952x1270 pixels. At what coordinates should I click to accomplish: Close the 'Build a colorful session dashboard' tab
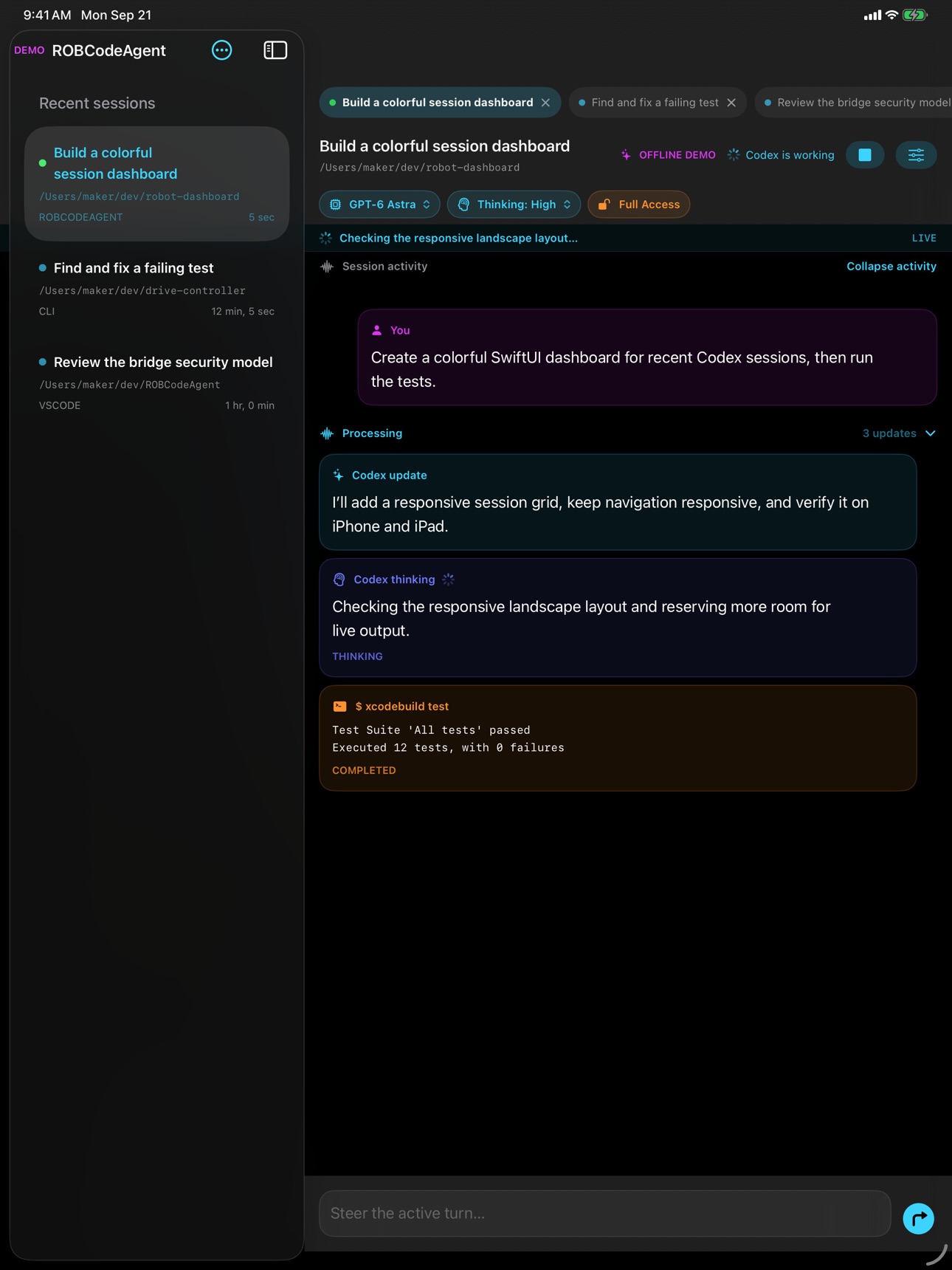click(x=545, y=103)
